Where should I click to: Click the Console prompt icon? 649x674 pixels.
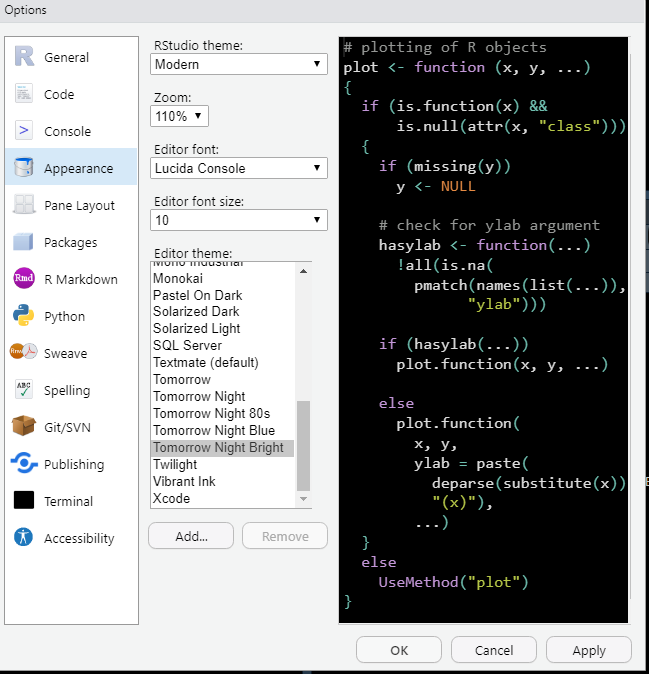click(x=24, y=130)
